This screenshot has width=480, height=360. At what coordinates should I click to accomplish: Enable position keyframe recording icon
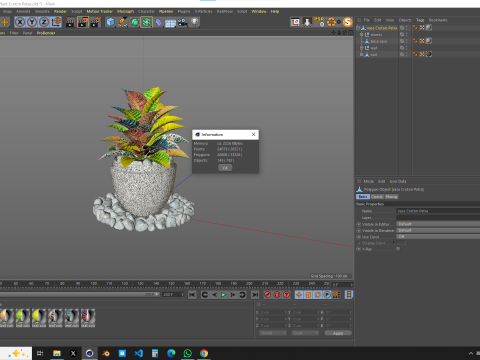click(299, 295)
